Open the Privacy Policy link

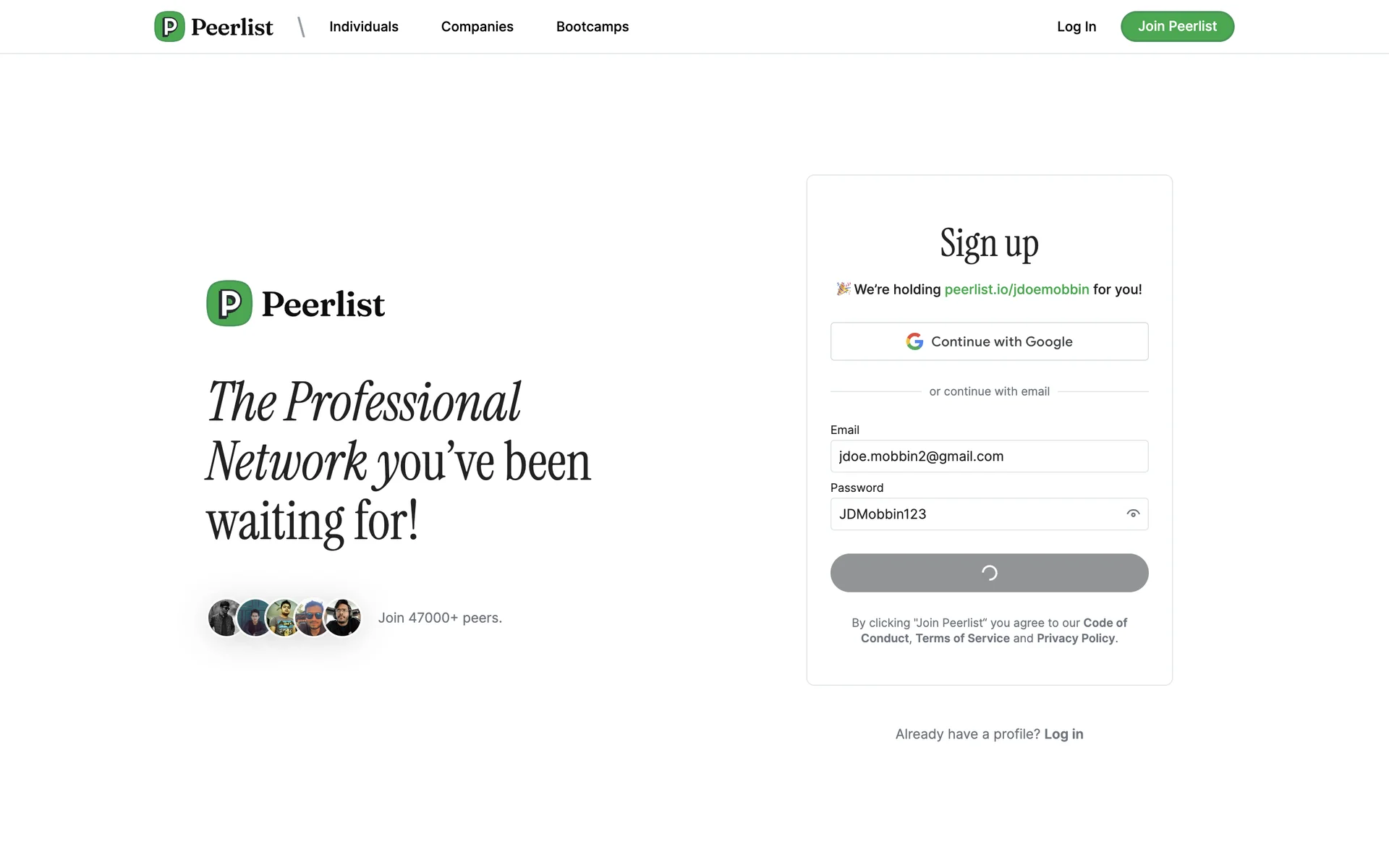[x=1076, y=638]
